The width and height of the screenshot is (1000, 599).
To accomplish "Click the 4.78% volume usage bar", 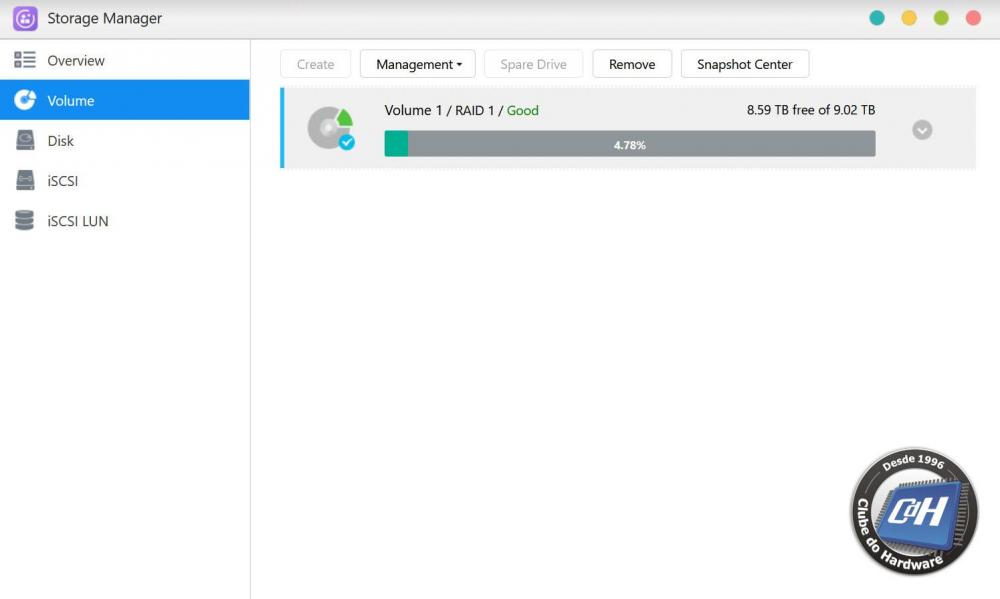I will 630,145.
